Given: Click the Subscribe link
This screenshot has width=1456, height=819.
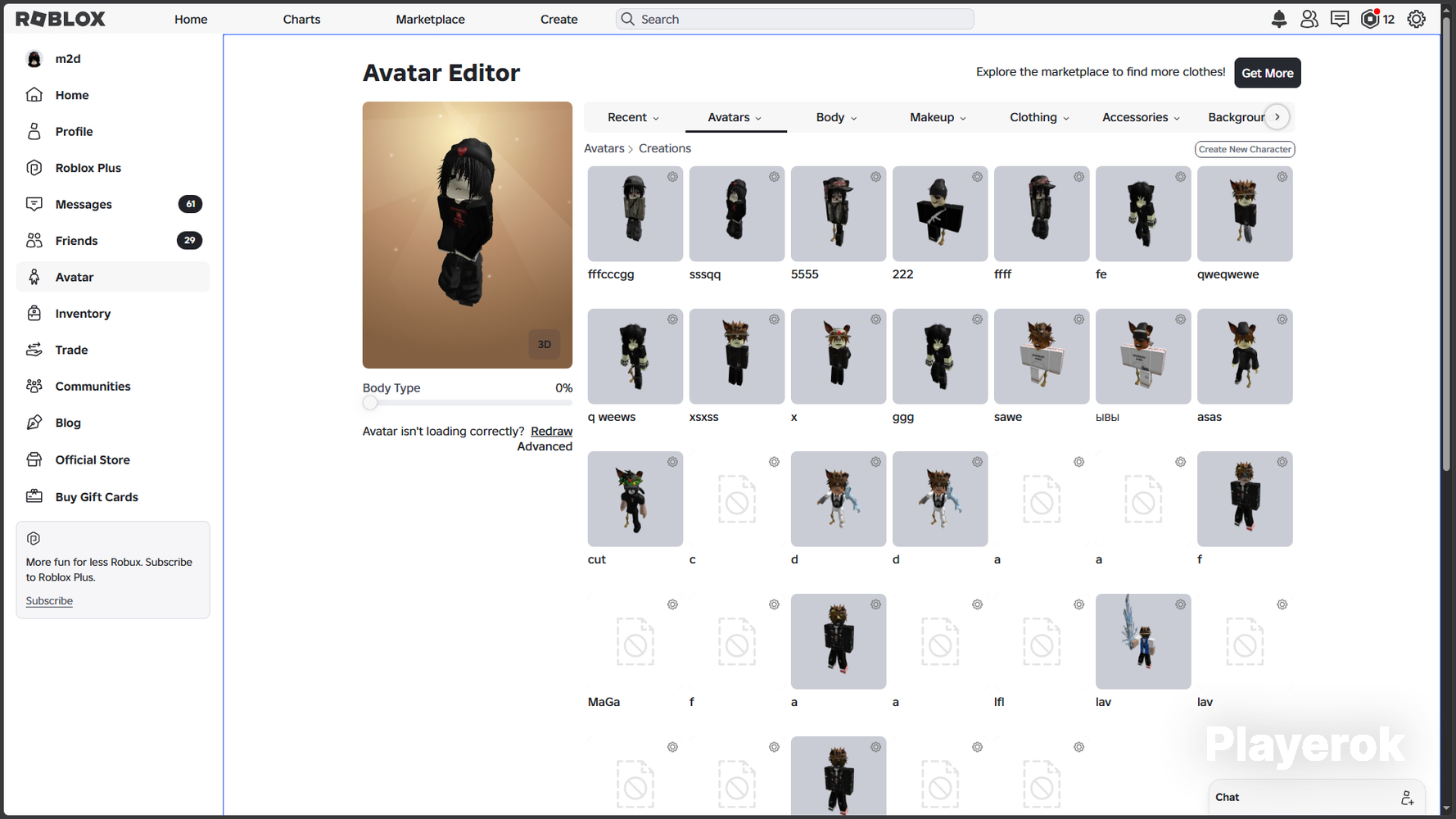Looking at the screenshot, I should 49,600.
